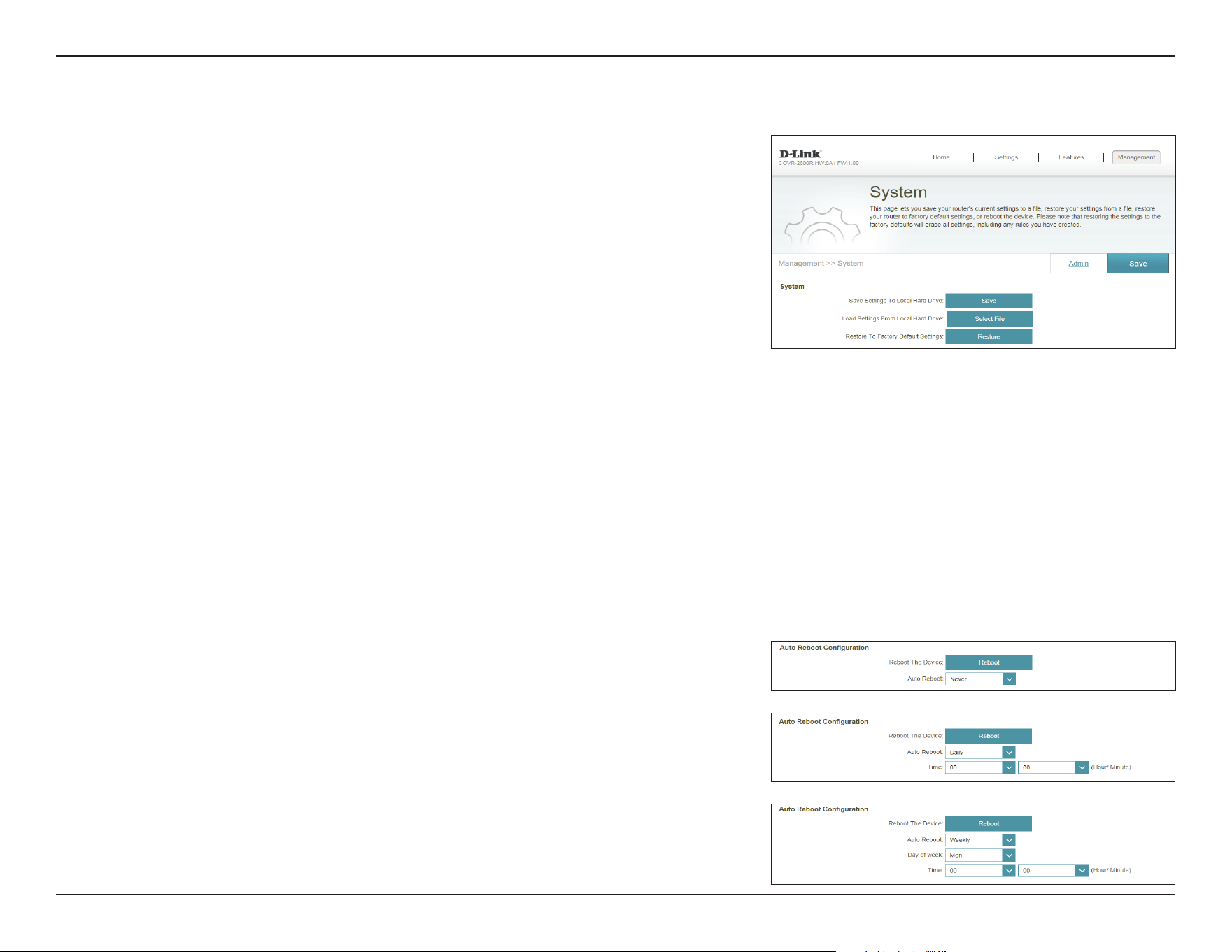Click Restore to factory default settings
The width and height of the screenshot is (1232, 952).
click(989, 336)
